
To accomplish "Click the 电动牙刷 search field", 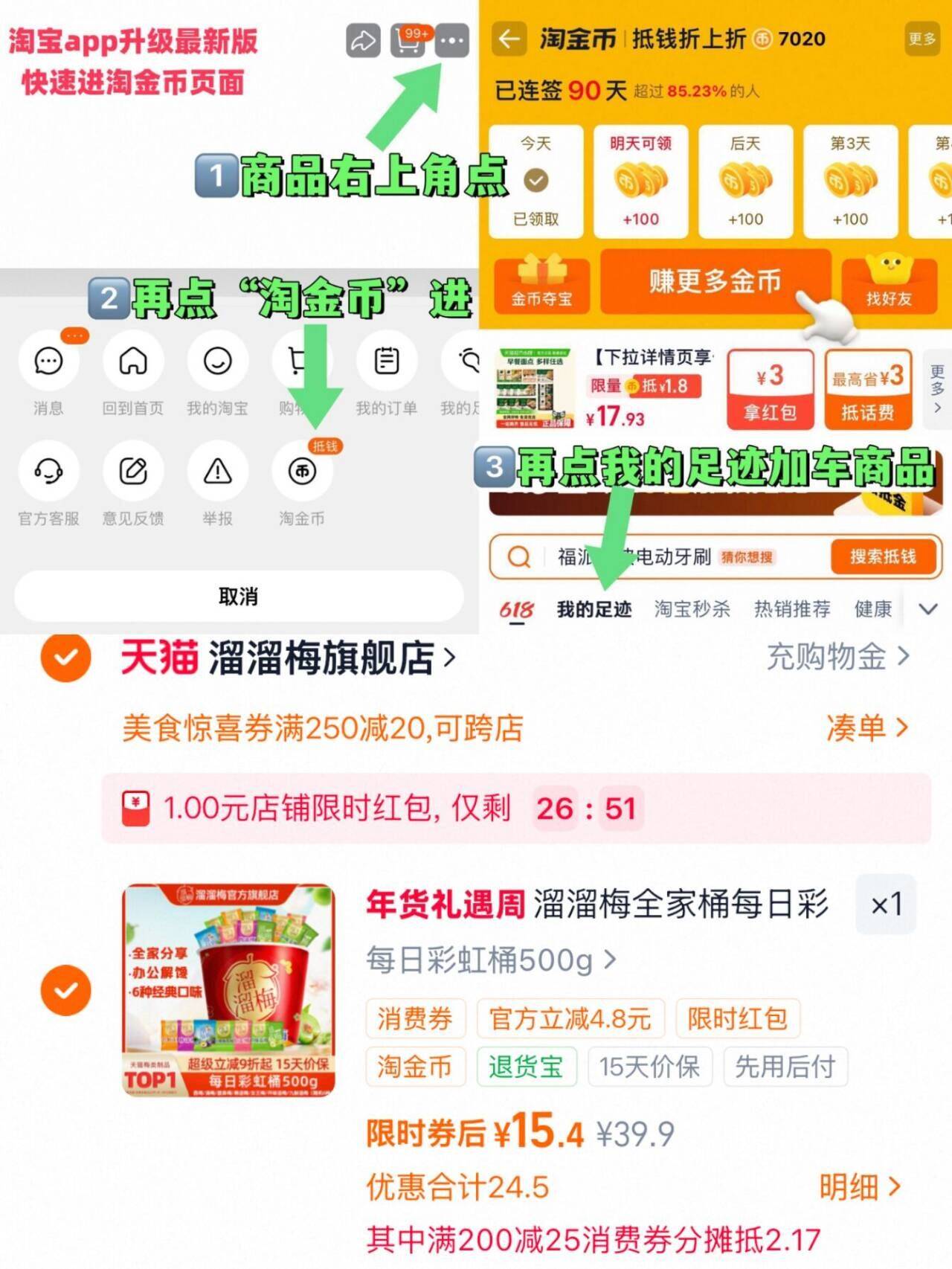I will coord(658,557).
